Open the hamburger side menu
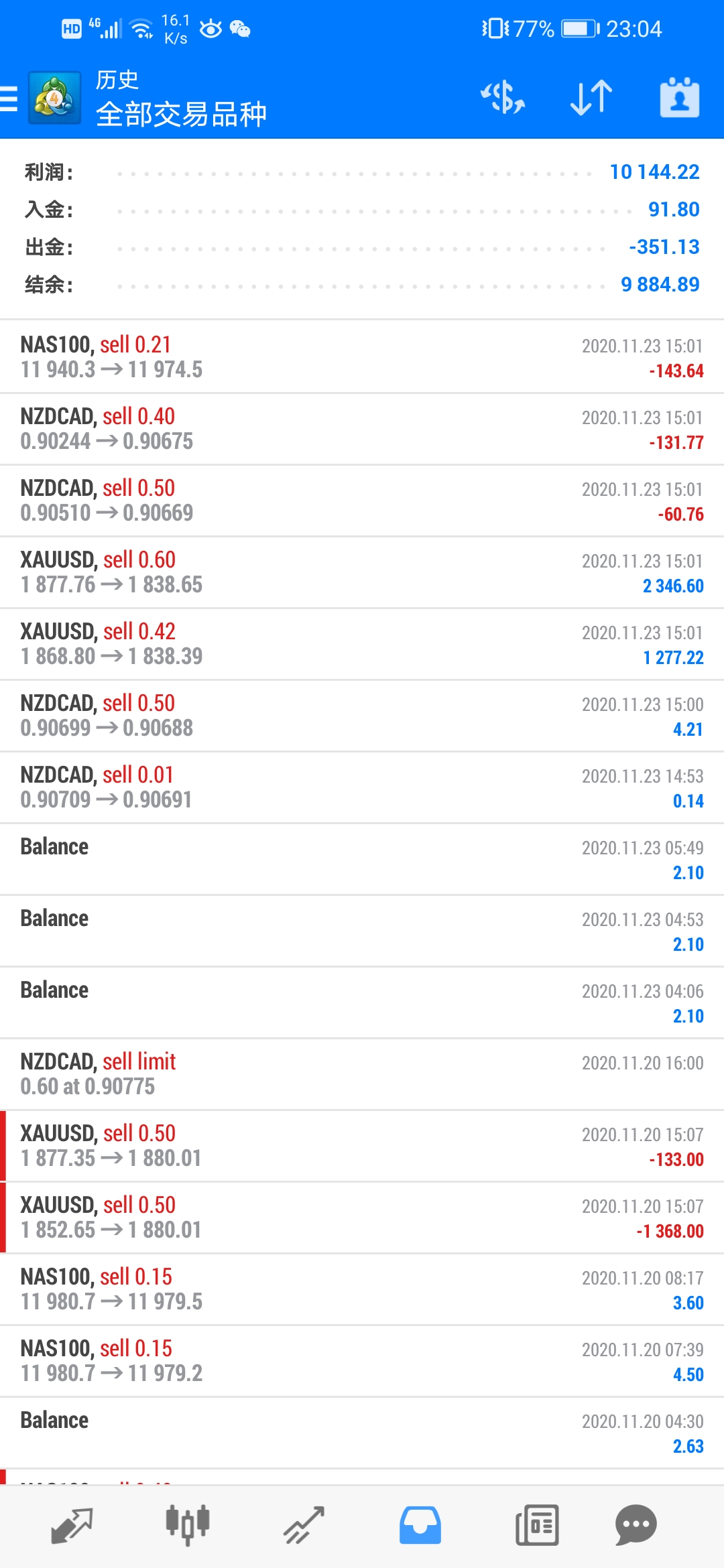 coord(9,98)
